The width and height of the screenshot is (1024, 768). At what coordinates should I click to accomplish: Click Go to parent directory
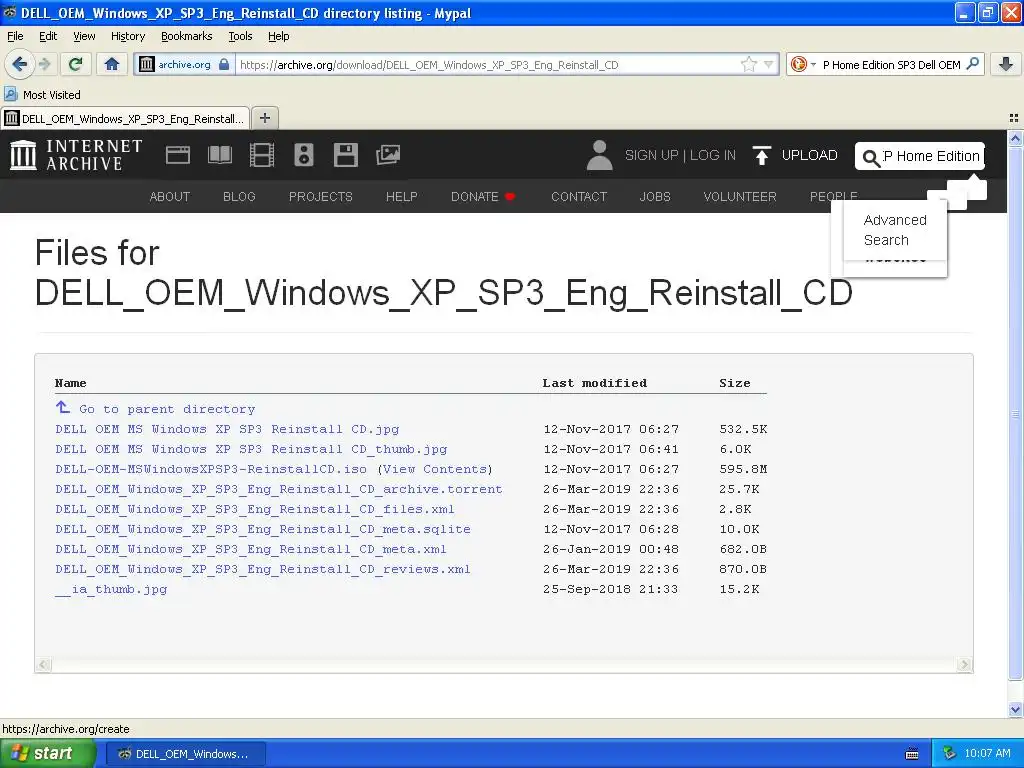coord(167,409)
